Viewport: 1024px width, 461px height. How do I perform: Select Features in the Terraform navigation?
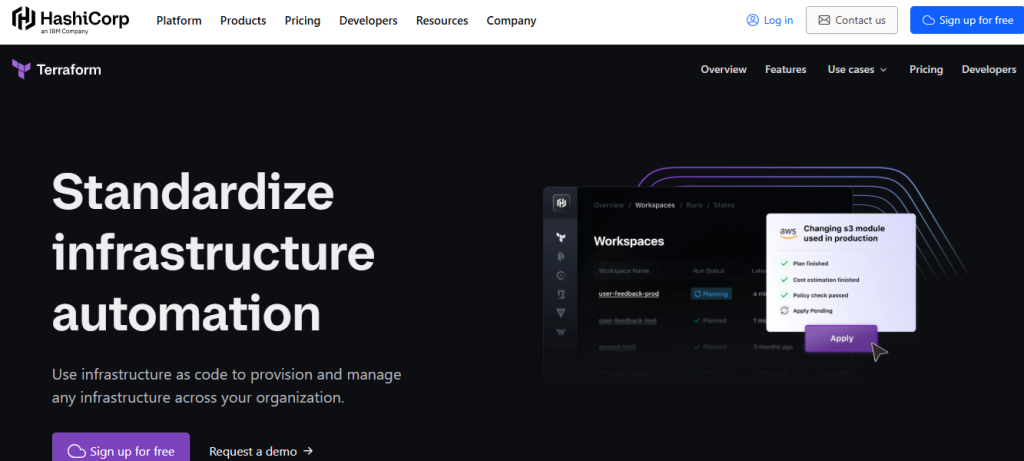click(x=786, y=69)
